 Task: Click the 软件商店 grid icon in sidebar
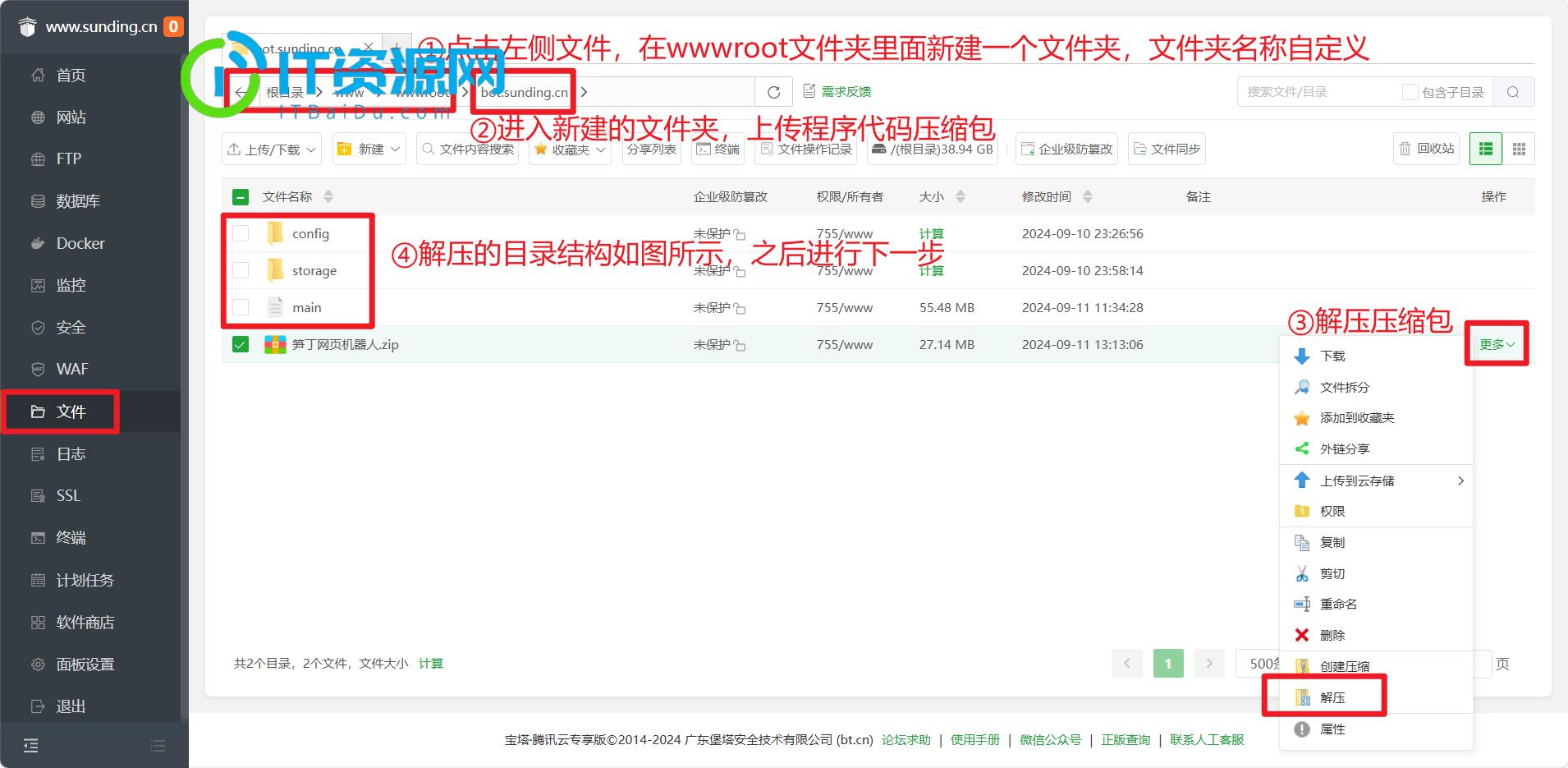point(38,622)
